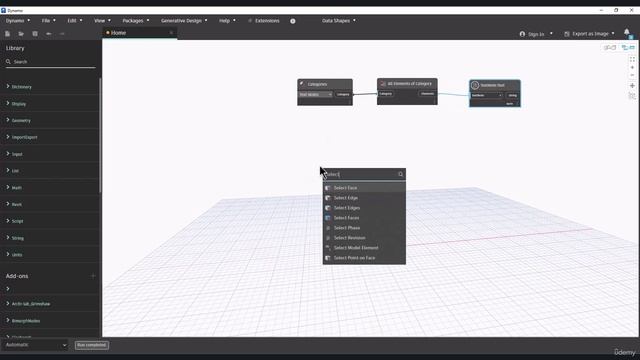Click the pan mode cross icon
This screenshot has width=640, height=360.
point(632,86)
